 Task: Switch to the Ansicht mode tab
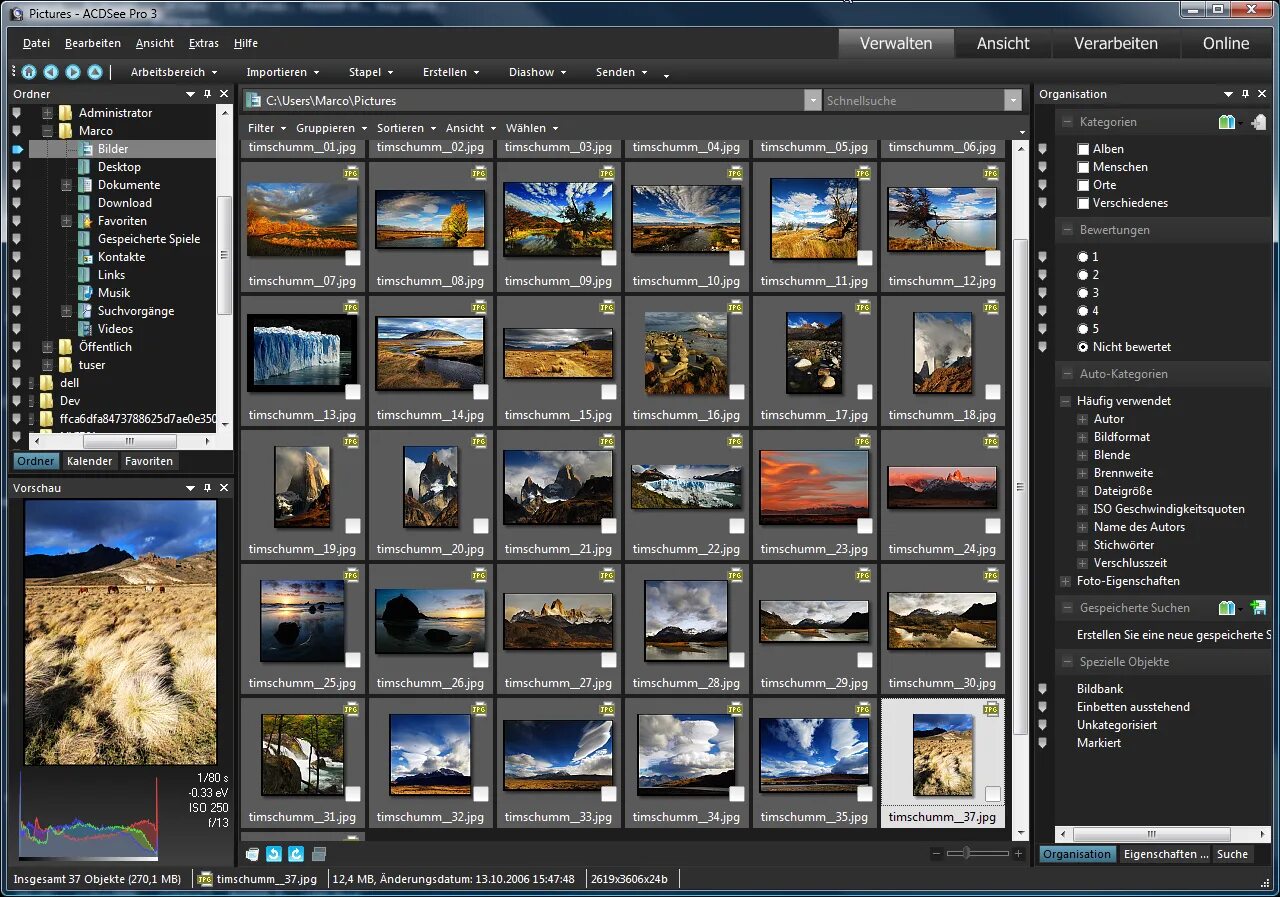click(1003, 43)
